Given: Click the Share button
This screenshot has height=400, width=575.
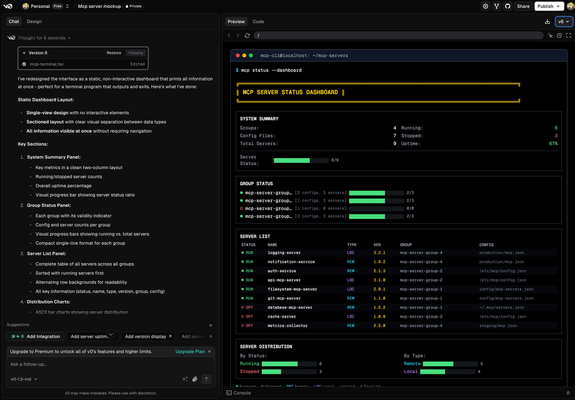Looking at the screenshot, I should [523, 6].
